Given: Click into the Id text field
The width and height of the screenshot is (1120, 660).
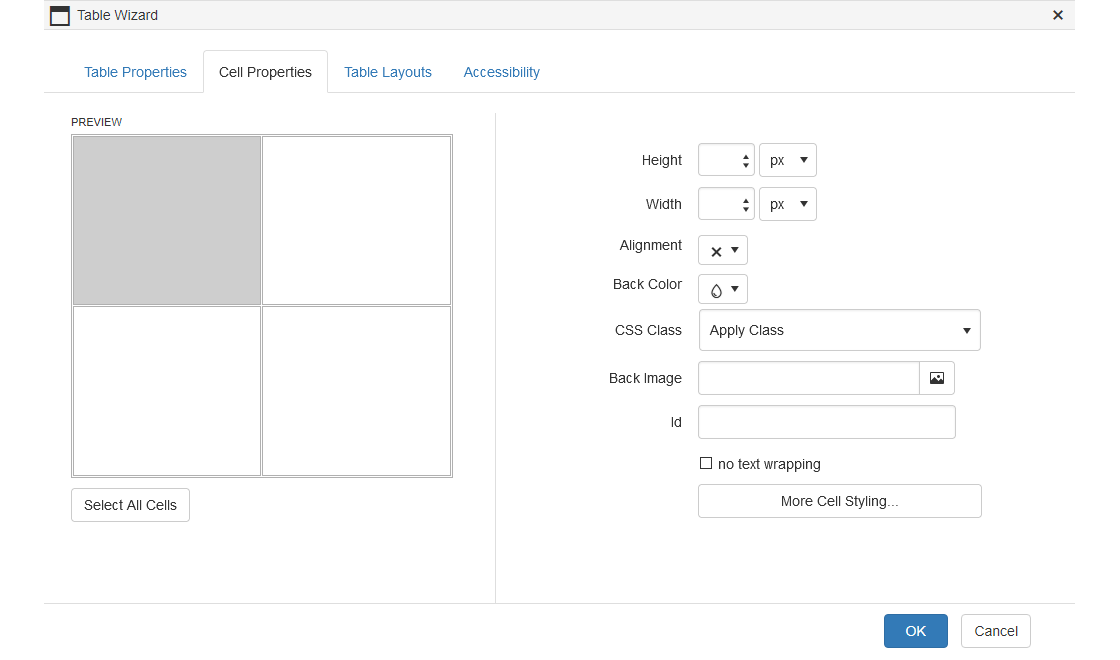Looking at the screenshot, I should click(x=826, y=422).
